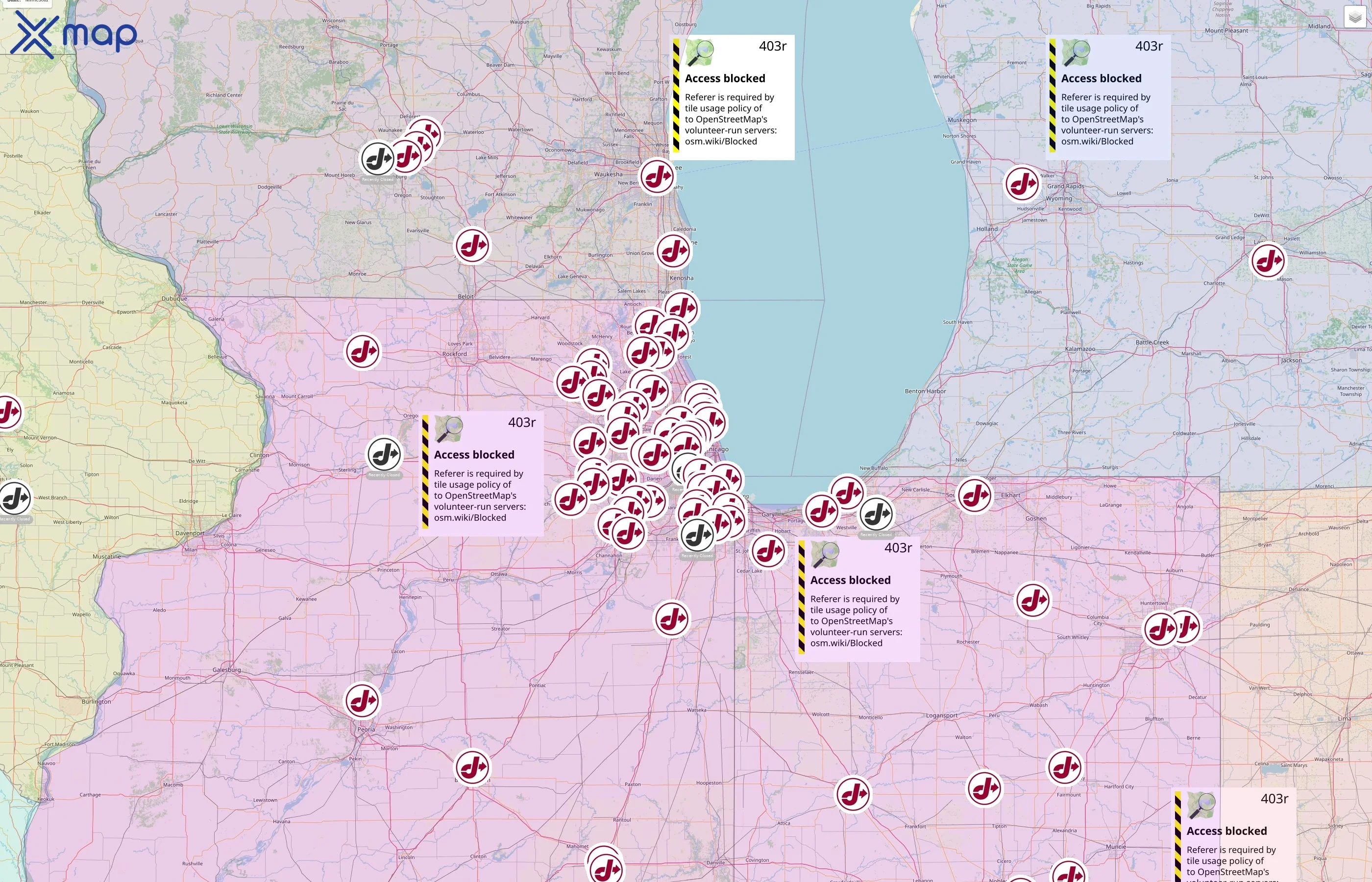
Task: Open the osm.wiki/Blocked link in the left popup
Action: pos(471,517)
